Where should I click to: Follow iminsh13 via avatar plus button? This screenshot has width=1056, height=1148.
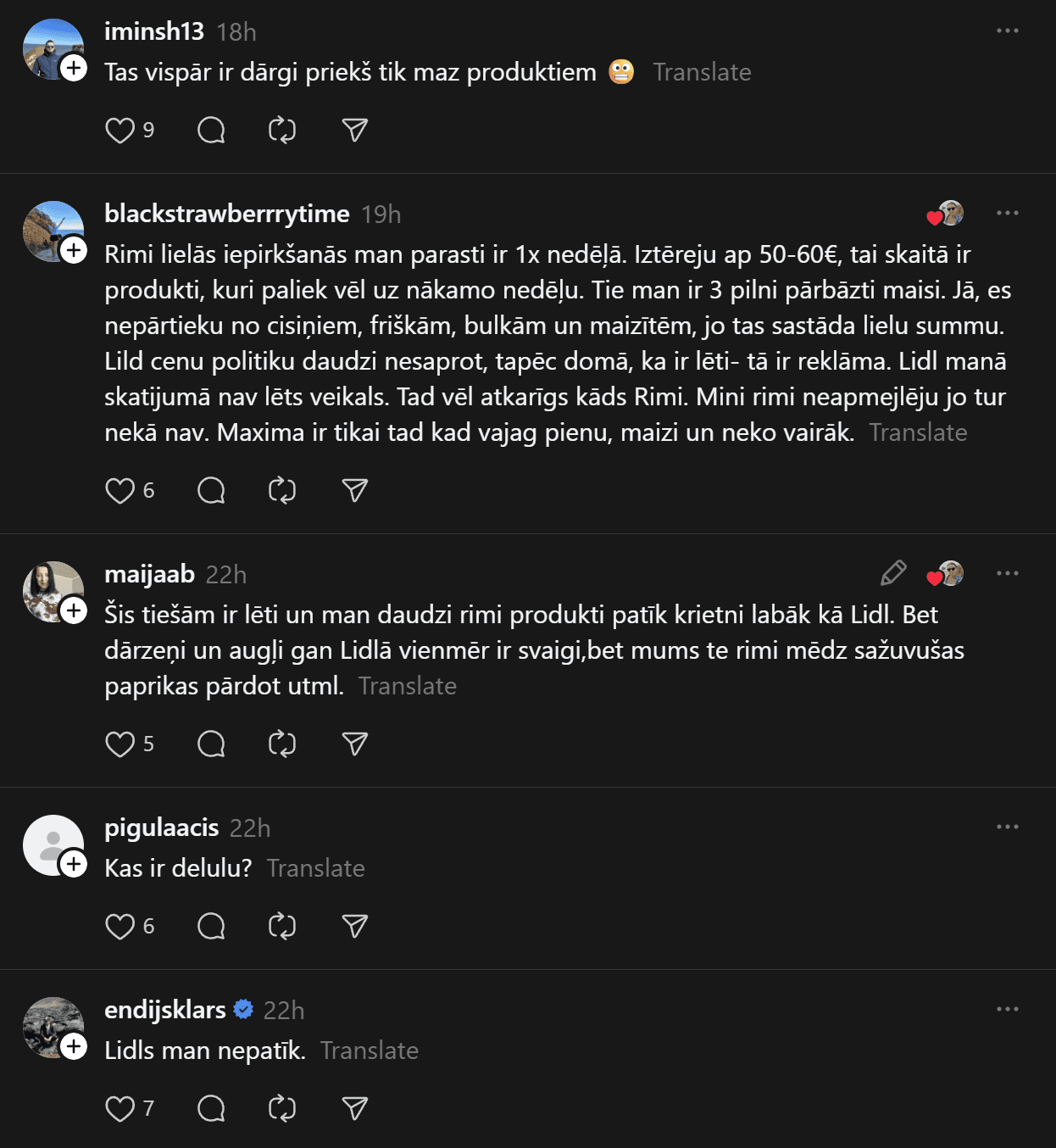[74, 68]
